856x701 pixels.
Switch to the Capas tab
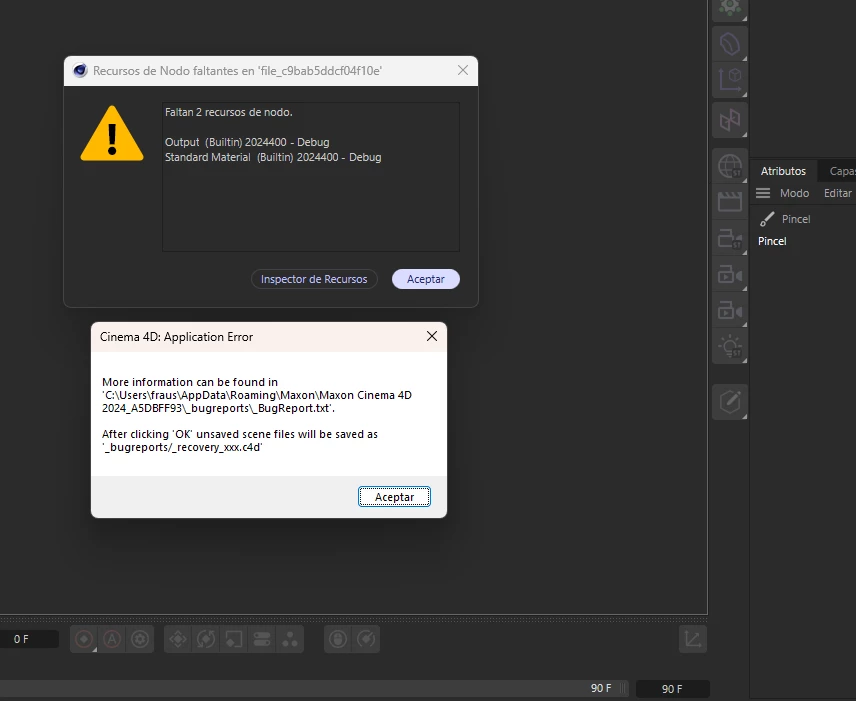tap(841, 171)
